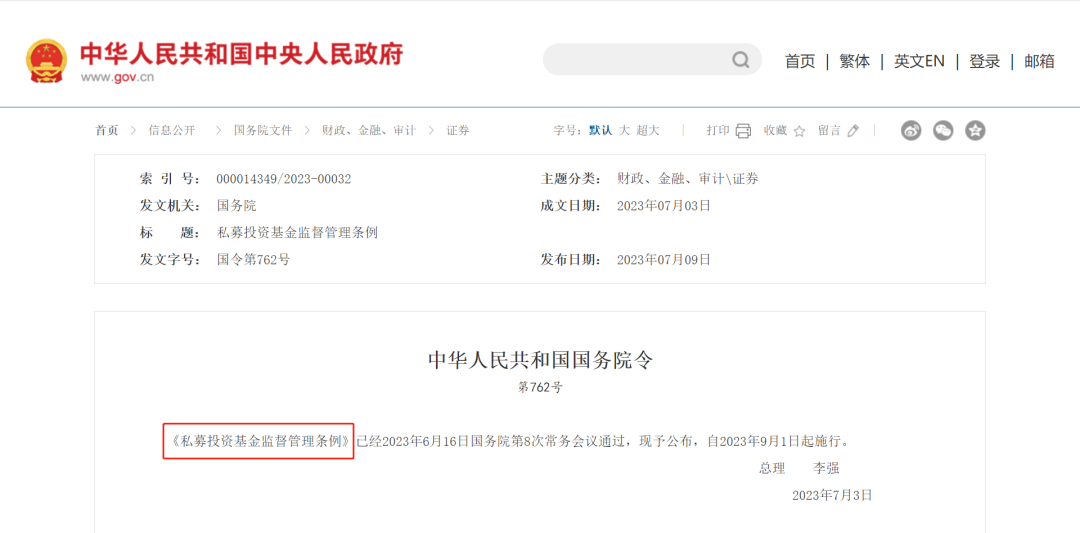
Task: Click the search magnifier icon
Action: 740,60
